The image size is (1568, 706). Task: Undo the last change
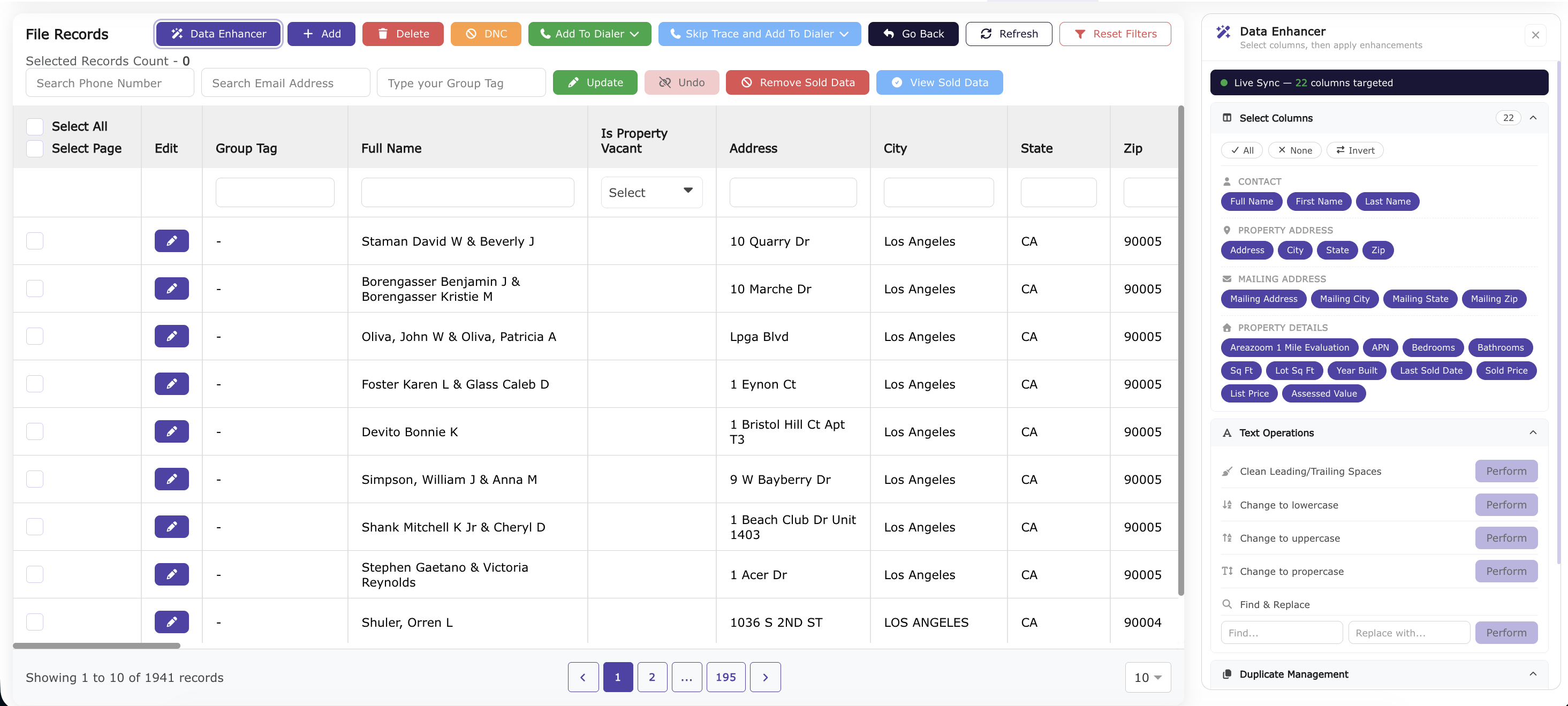(681, 82)
